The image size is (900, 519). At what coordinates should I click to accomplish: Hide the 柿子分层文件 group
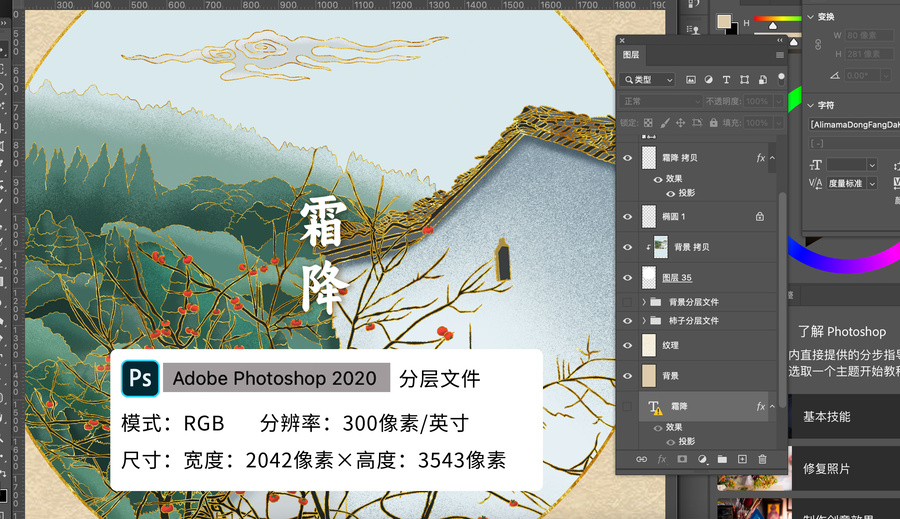tap(627, 321)
